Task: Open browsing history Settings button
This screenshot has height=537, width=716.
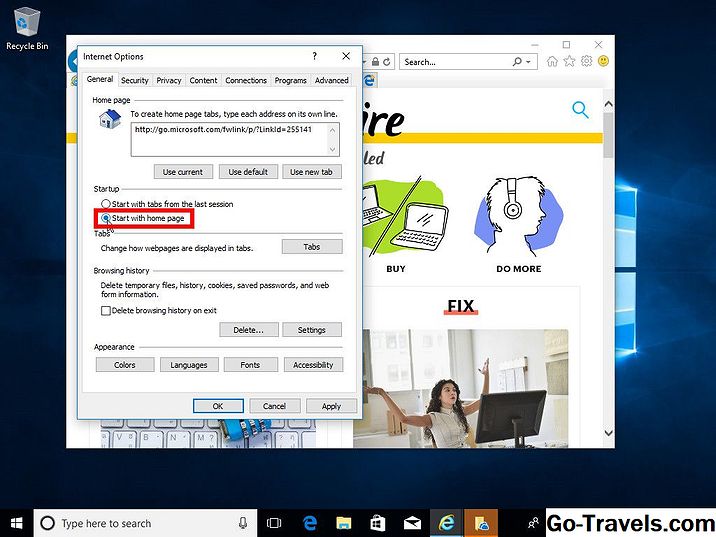Action: [312, 330]
